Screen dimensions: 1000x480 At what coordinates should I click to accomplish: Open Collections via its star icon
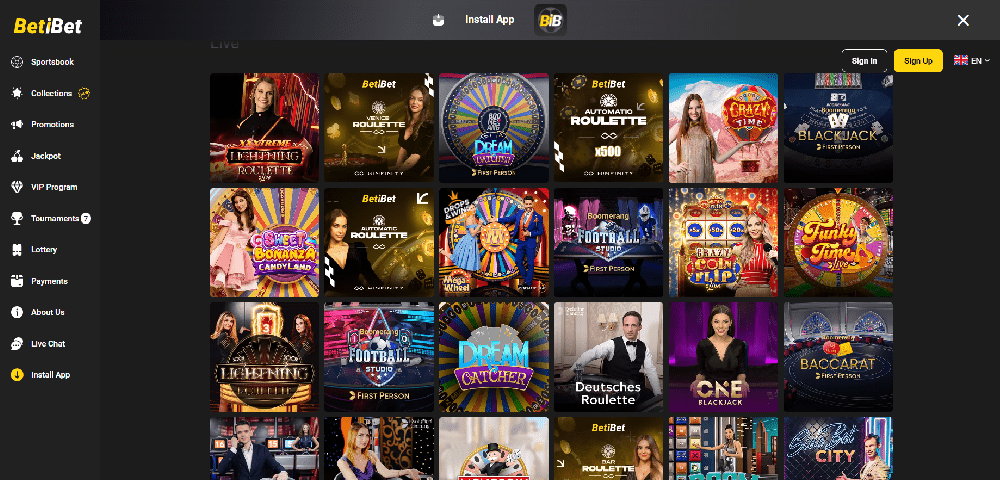point(17,93)
